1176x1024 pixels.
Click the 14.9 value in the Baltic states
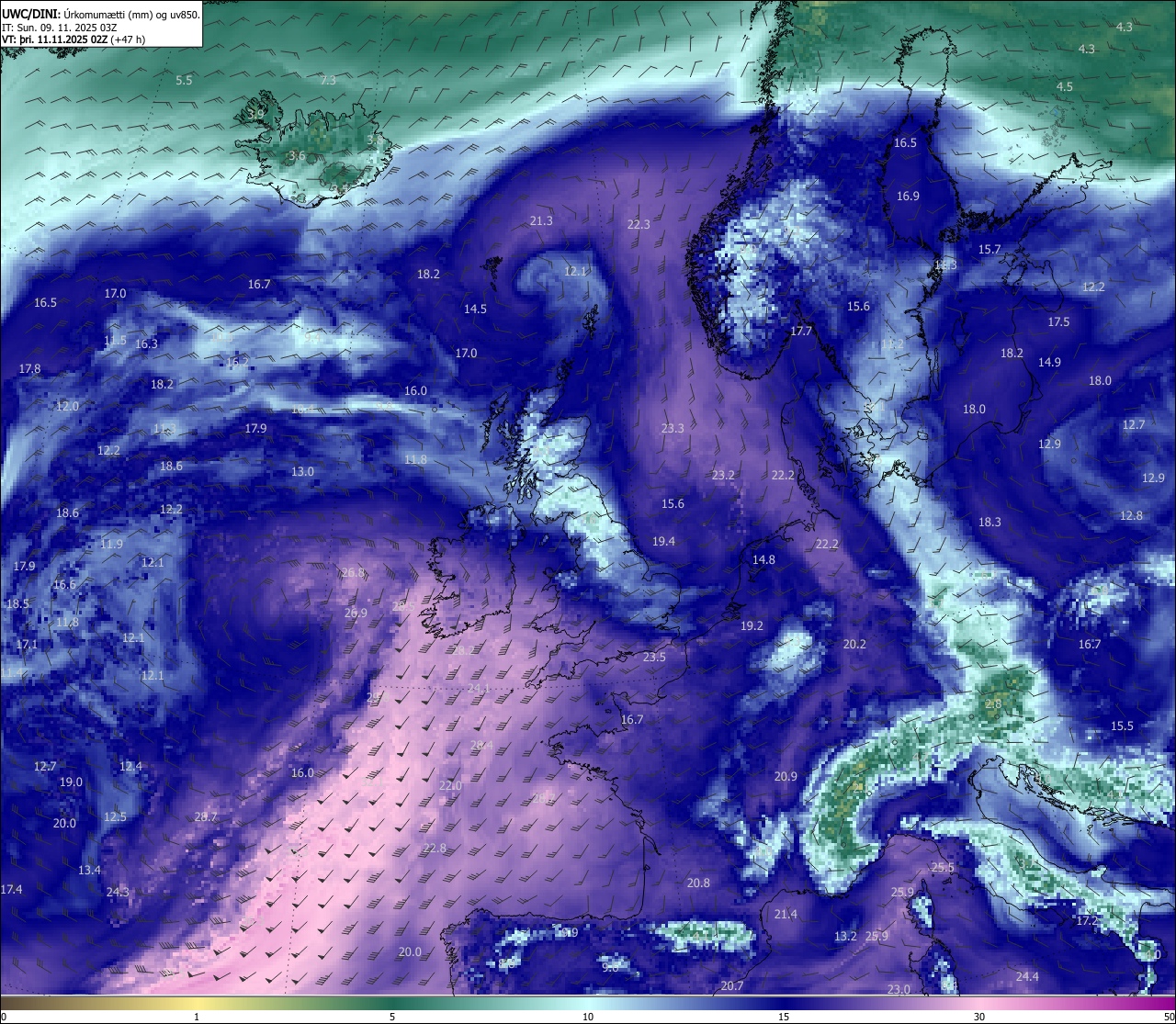(x=1049, y=363)
